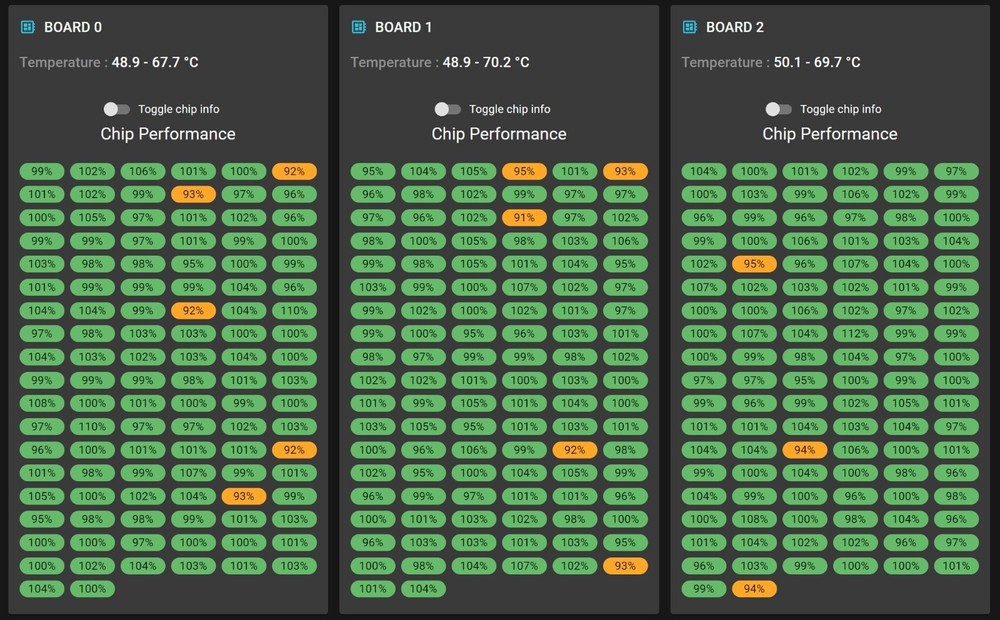Click Board 1 temperature value 48.9 - 70.2 °C
Viewport: 1000px width, 620px height.
click(x=486, y=63)
